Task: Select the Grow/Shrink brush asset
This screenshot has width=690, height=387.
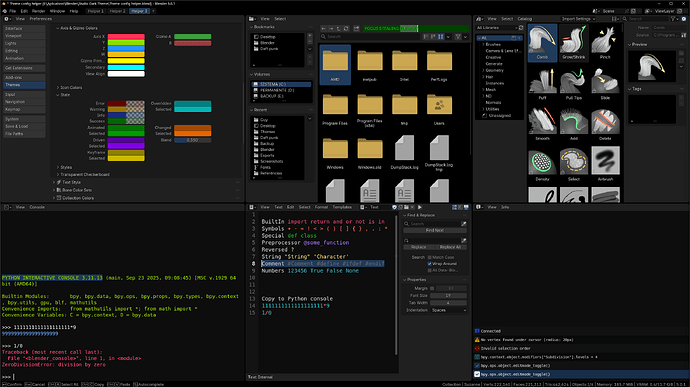Action: pos(573,42)
